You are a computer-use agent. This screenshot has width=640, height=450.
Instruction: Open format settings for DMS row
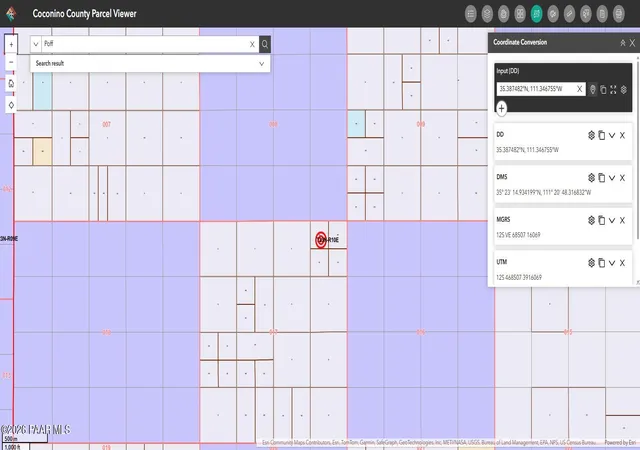(x=591, y=178)
